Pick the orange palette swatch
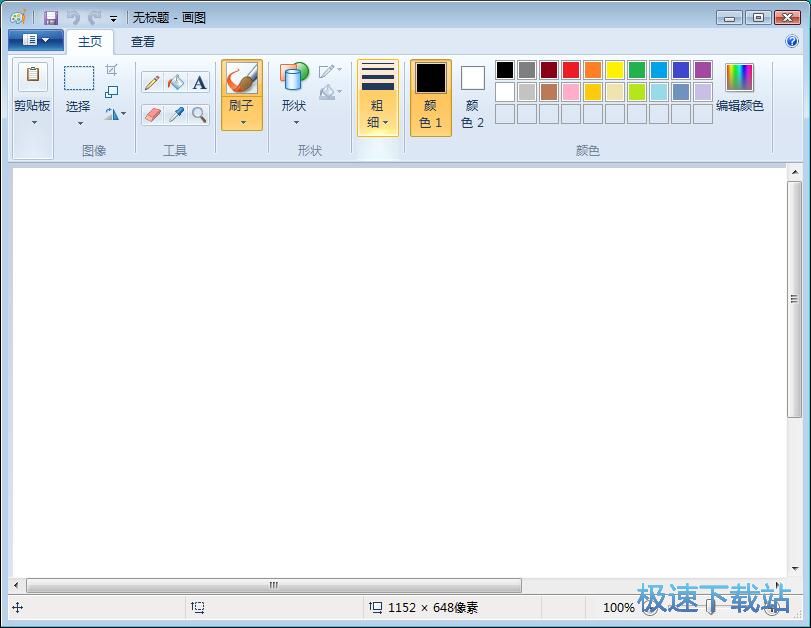 593,70
